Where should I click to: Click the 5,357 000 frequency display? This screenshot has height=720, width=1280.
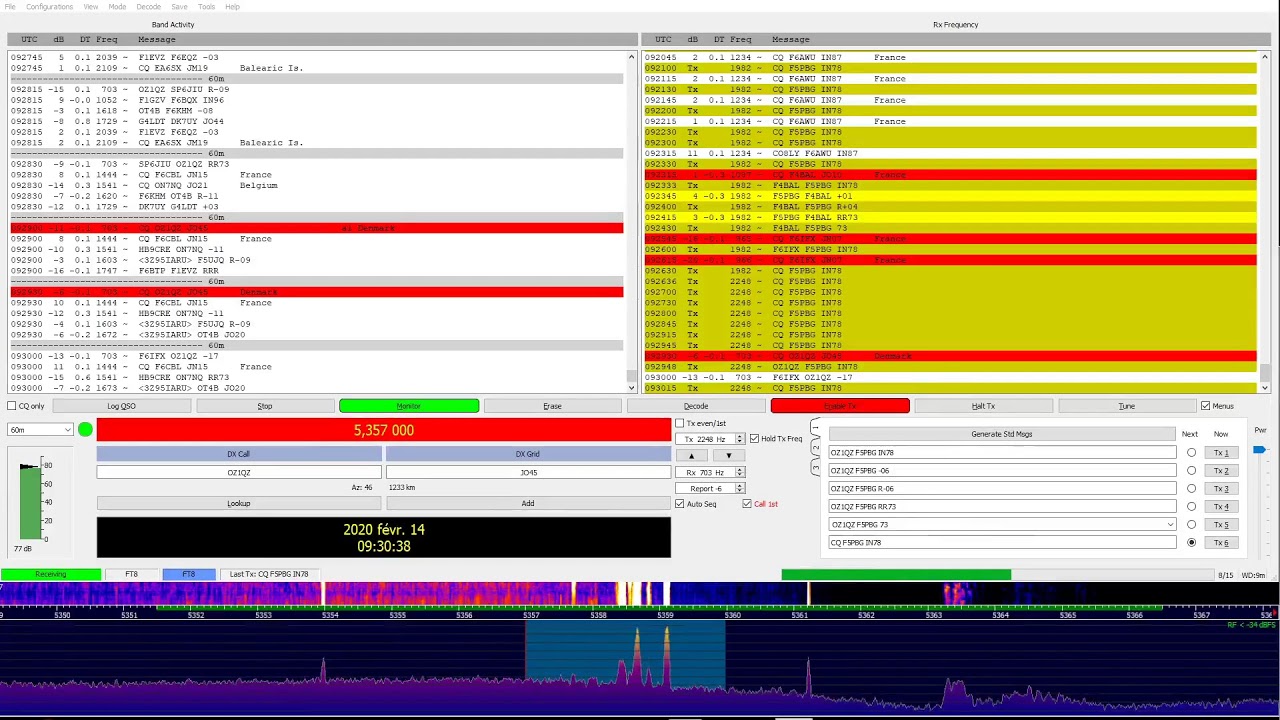pos(384,430)
